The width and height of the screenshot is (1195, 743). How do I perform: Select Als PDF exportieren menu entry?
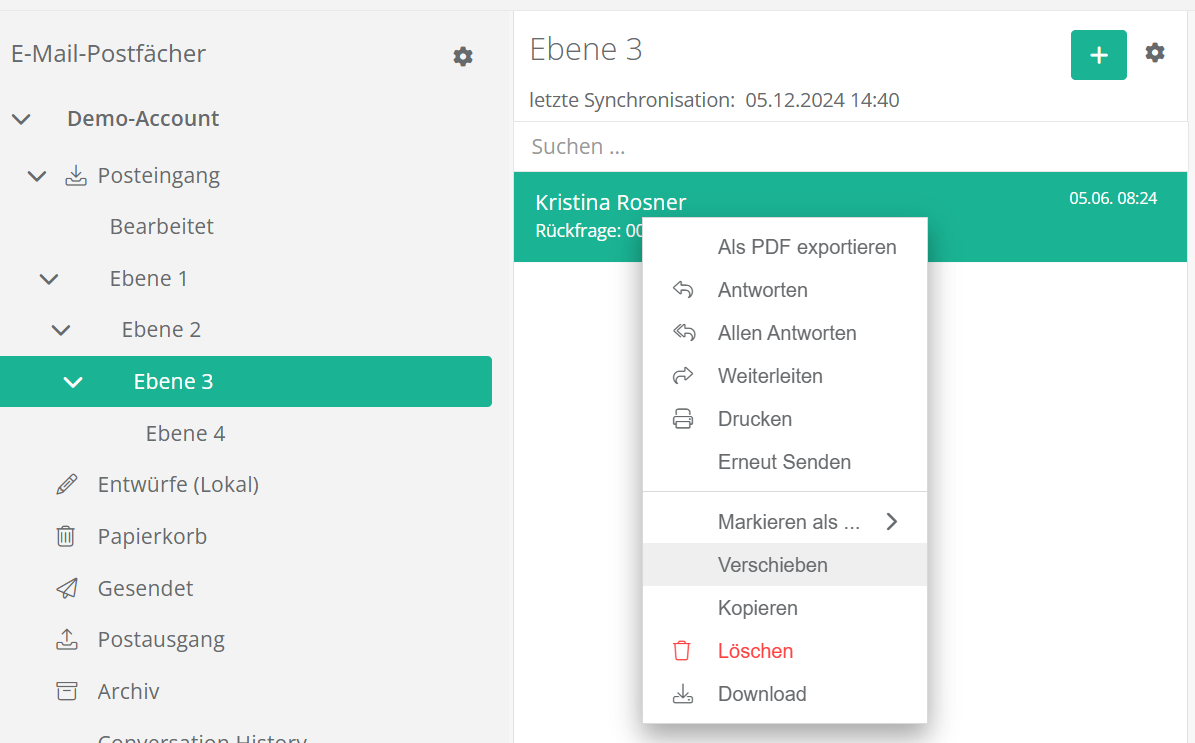coord(806,247)
